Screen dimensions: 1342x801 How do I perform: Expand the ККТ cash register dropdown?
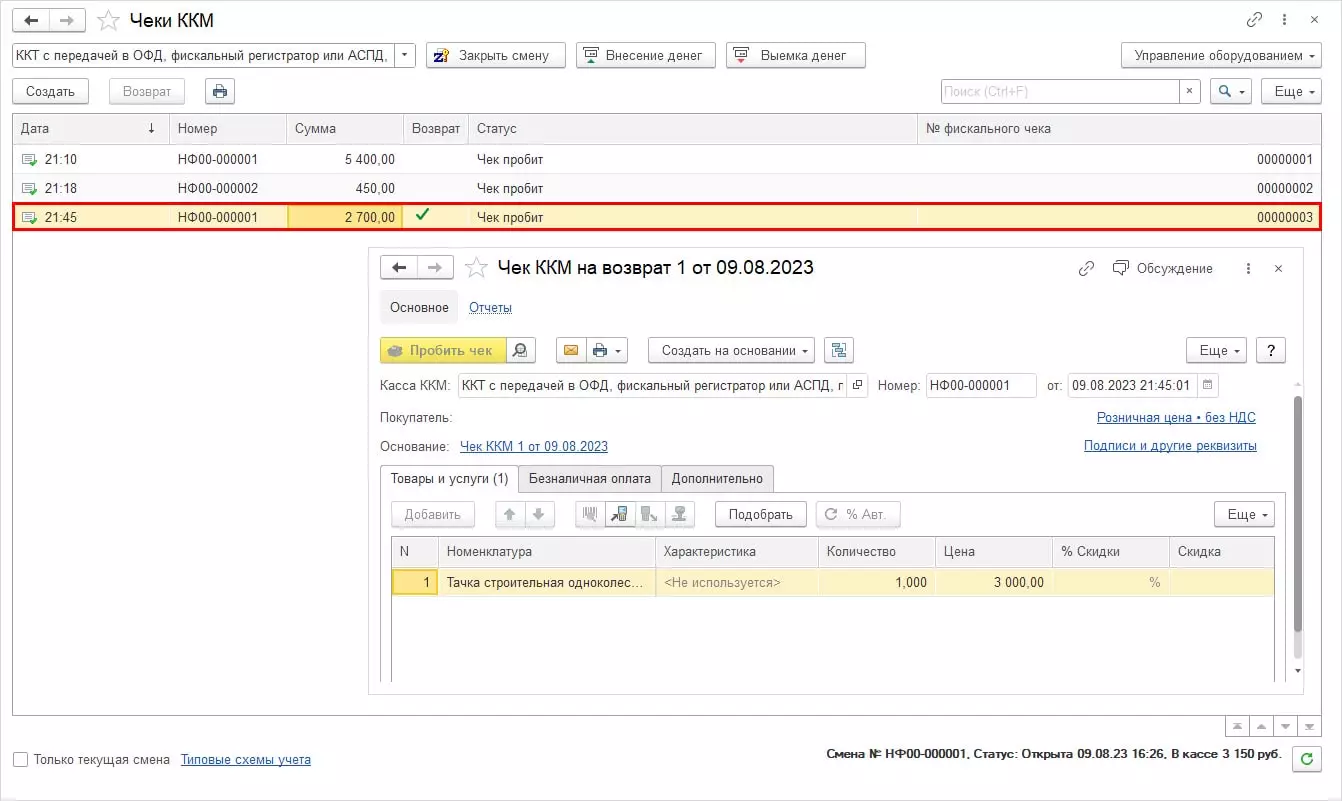[x=405, y=55]
